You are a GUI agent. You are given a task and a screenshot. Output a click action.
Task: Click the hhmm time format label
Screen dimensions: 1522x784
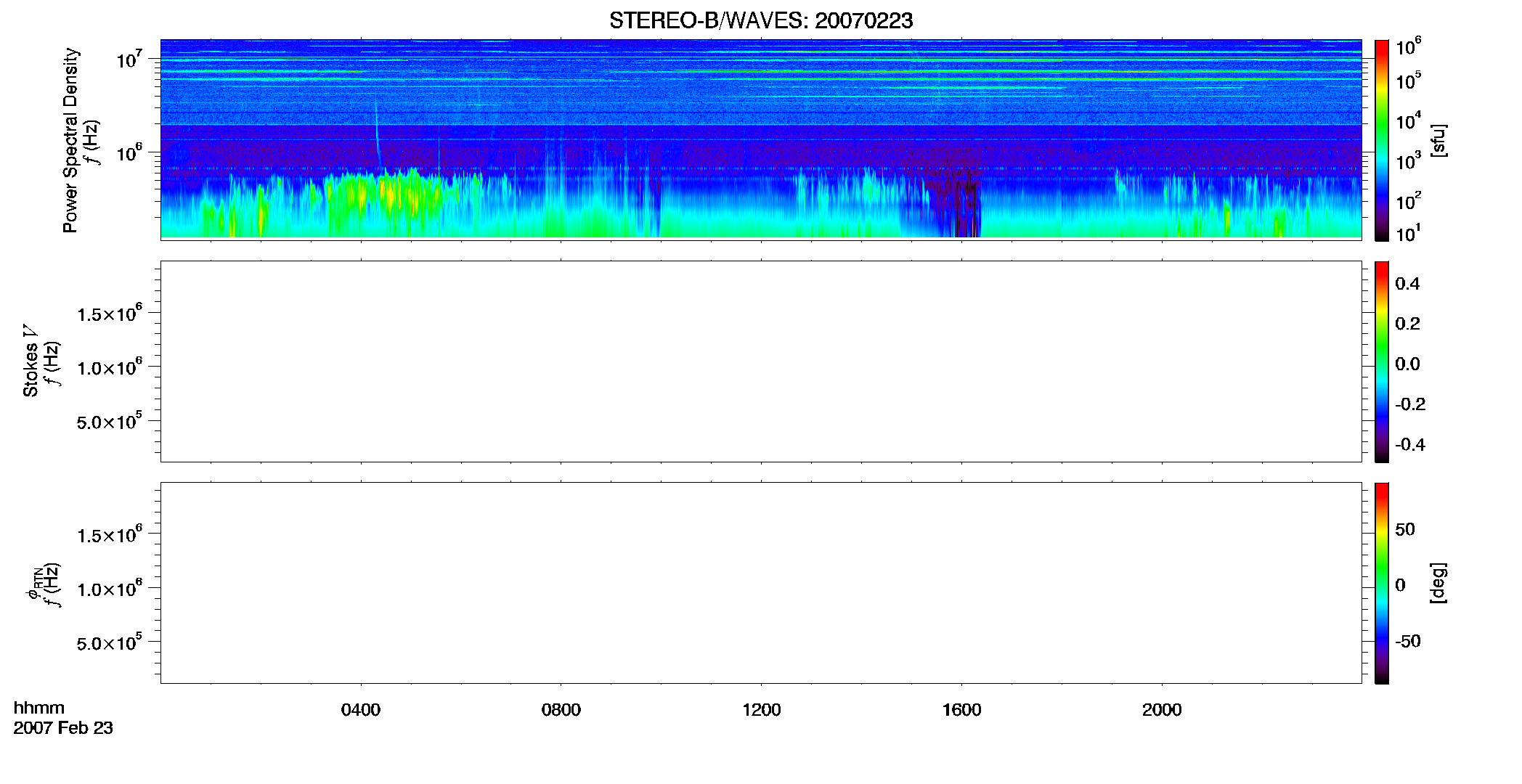[x=39, y=708]
